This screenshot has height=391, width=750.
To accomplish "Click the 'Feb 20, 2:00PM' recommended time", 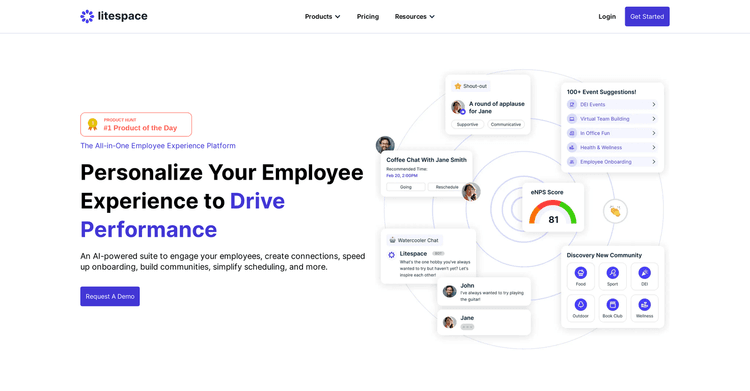I will click(402, 176).
